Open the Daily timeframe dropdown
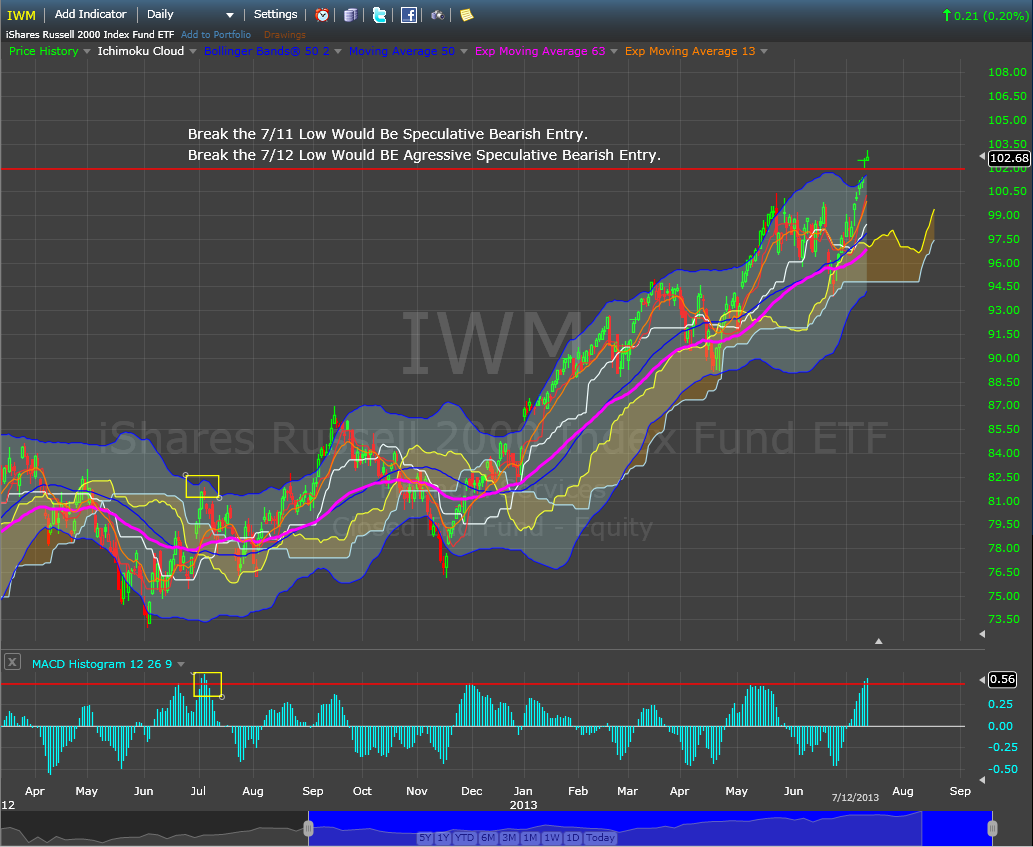Image resolution: width=1033 pixels, height=847 pixels. (x=190, y=14)
